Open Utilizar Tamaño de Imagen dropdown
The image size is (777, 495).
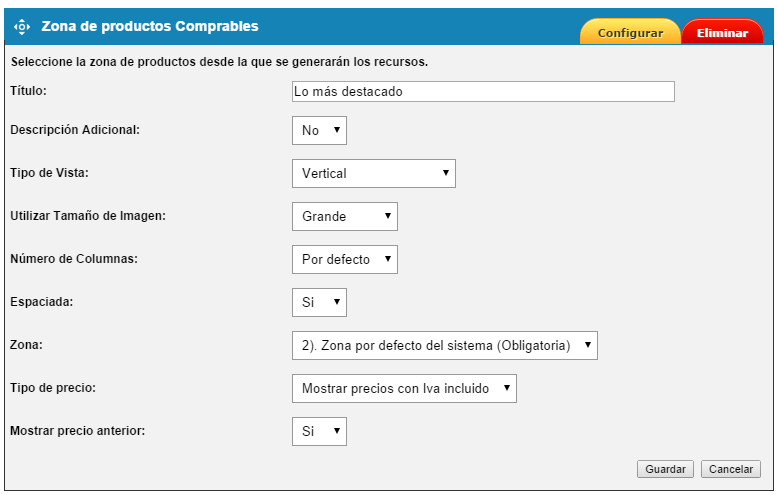344,216
